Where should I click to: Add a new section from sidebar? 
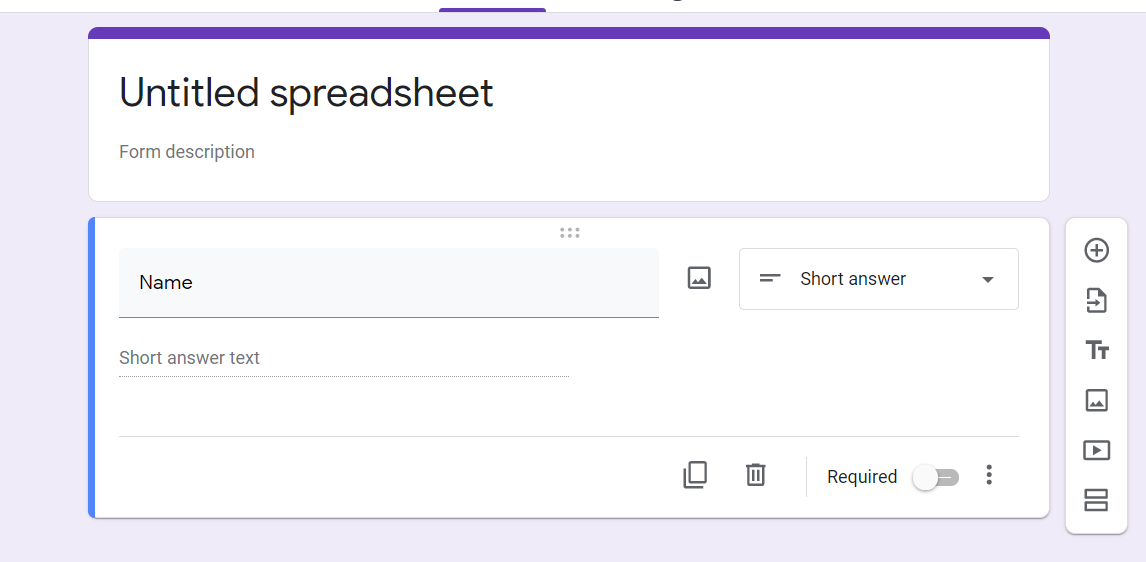pyautogui.click(x=1096, y=501)
